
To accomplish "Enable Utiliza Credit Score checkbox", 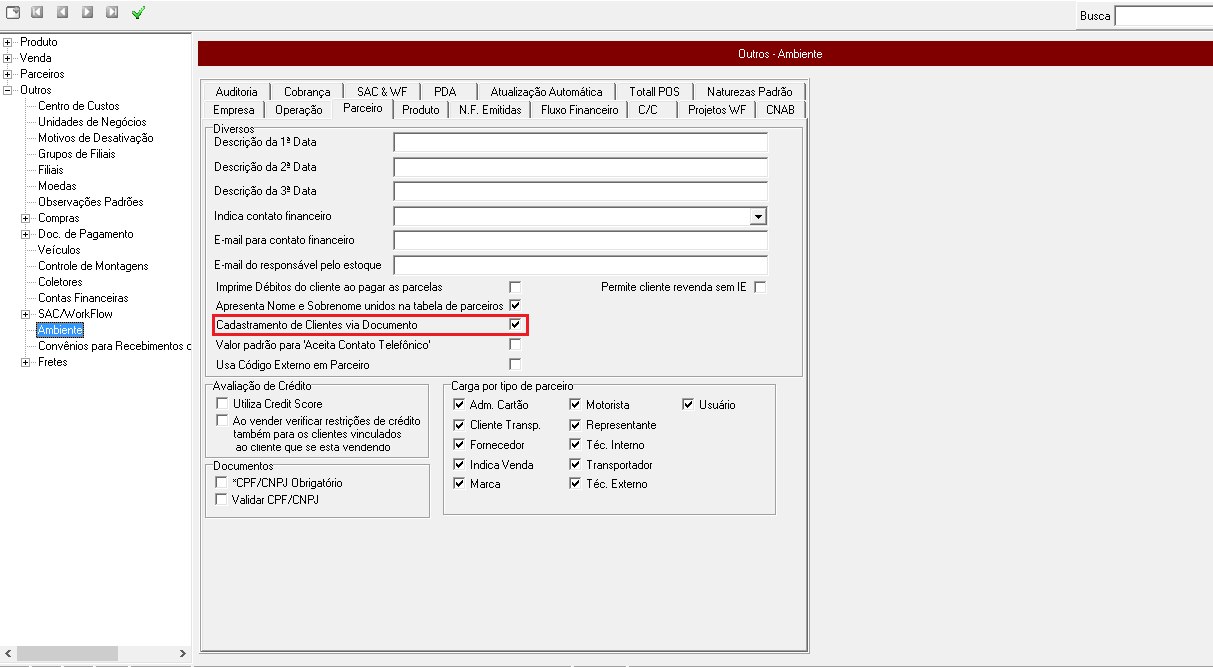I will 222,404.
